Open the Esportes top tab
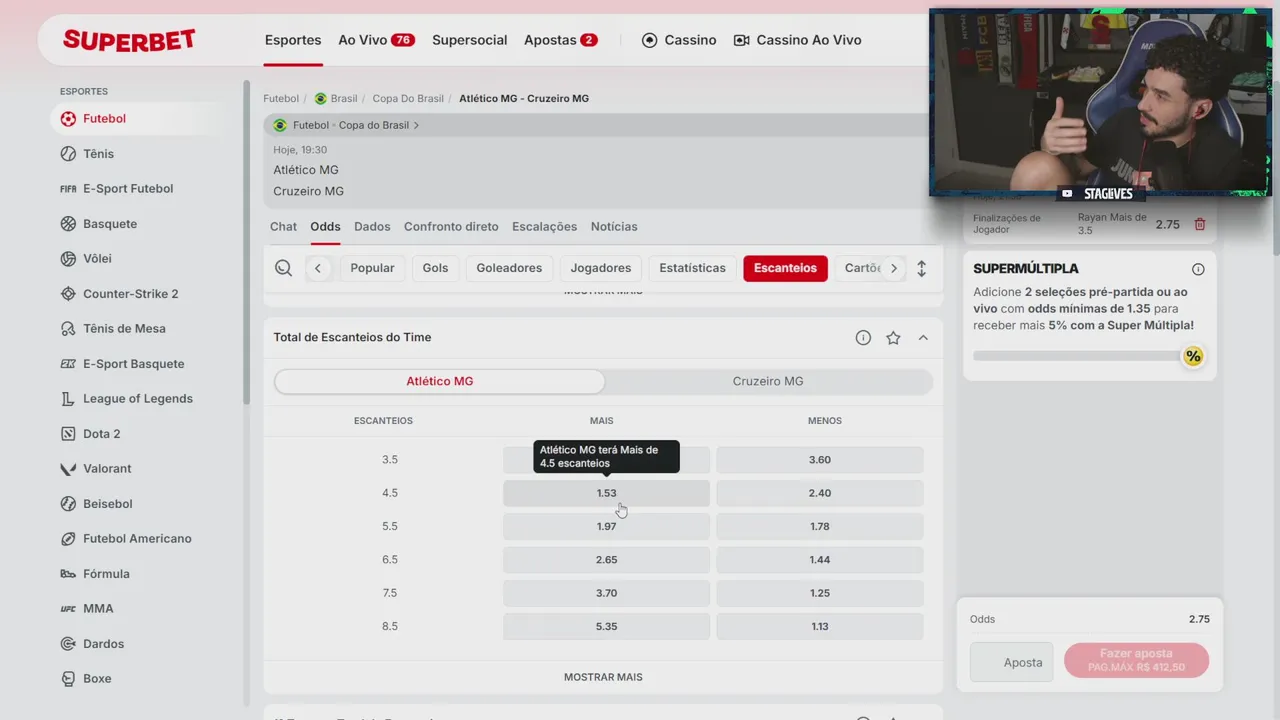Viewport: 1280px width, 720px height. pos(293,40)
